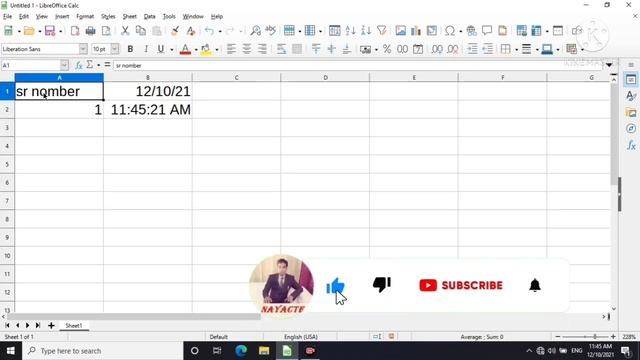Open the Save button dropdown arrow

60,31
